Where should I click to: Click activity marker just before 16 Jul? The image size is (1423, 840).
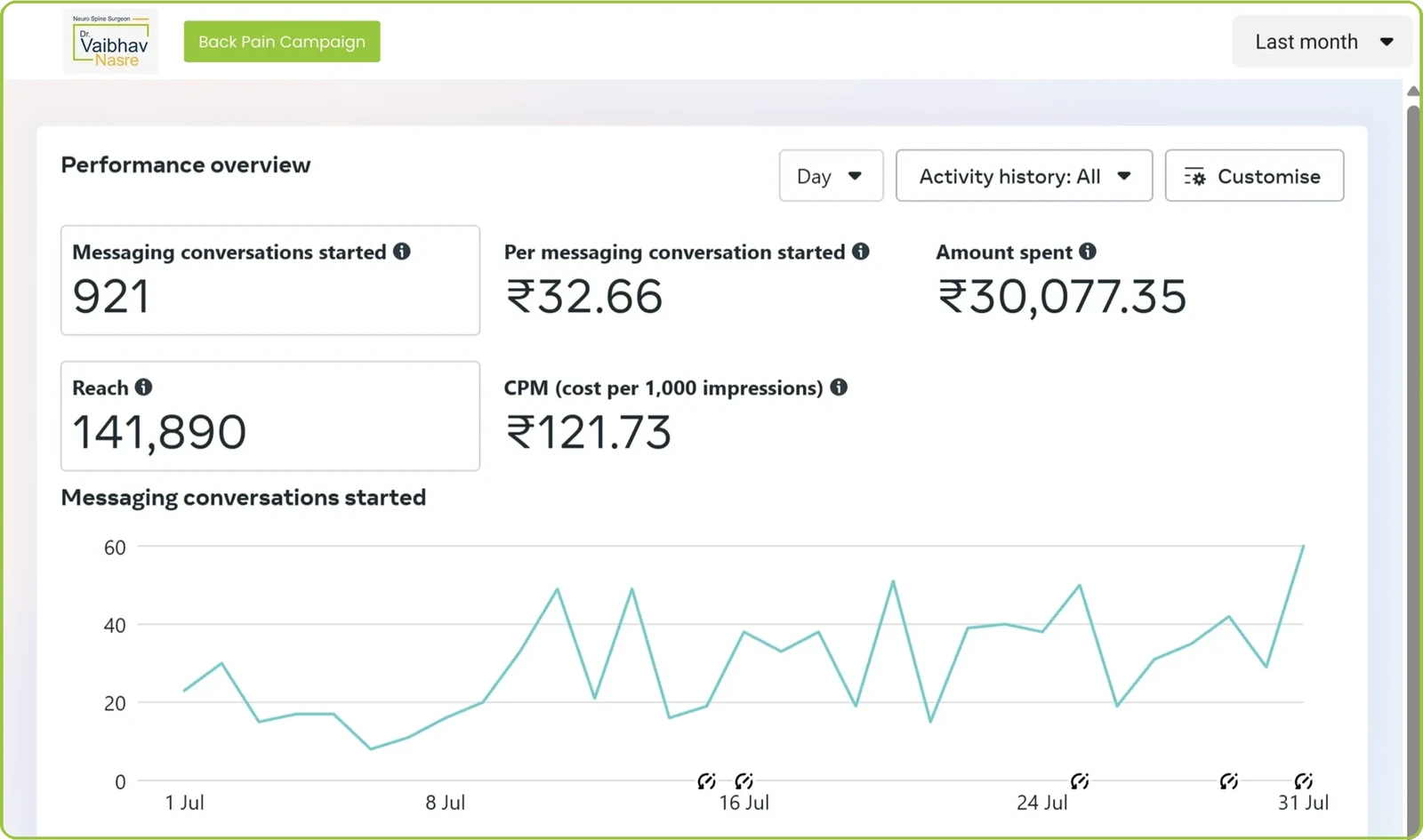pos(706,781)
